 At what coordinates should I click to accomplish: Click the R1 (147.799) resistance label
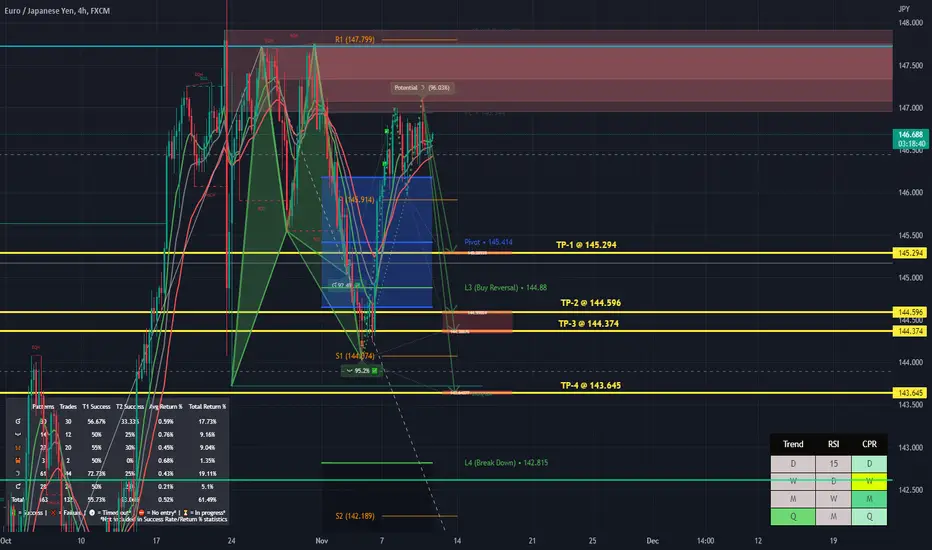tap(355, 39)
